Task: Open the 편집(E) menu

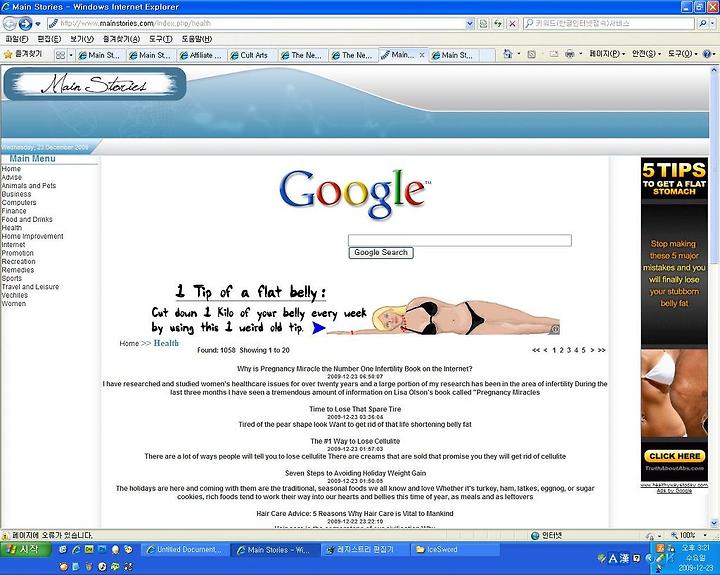Action: pos(49,39)
